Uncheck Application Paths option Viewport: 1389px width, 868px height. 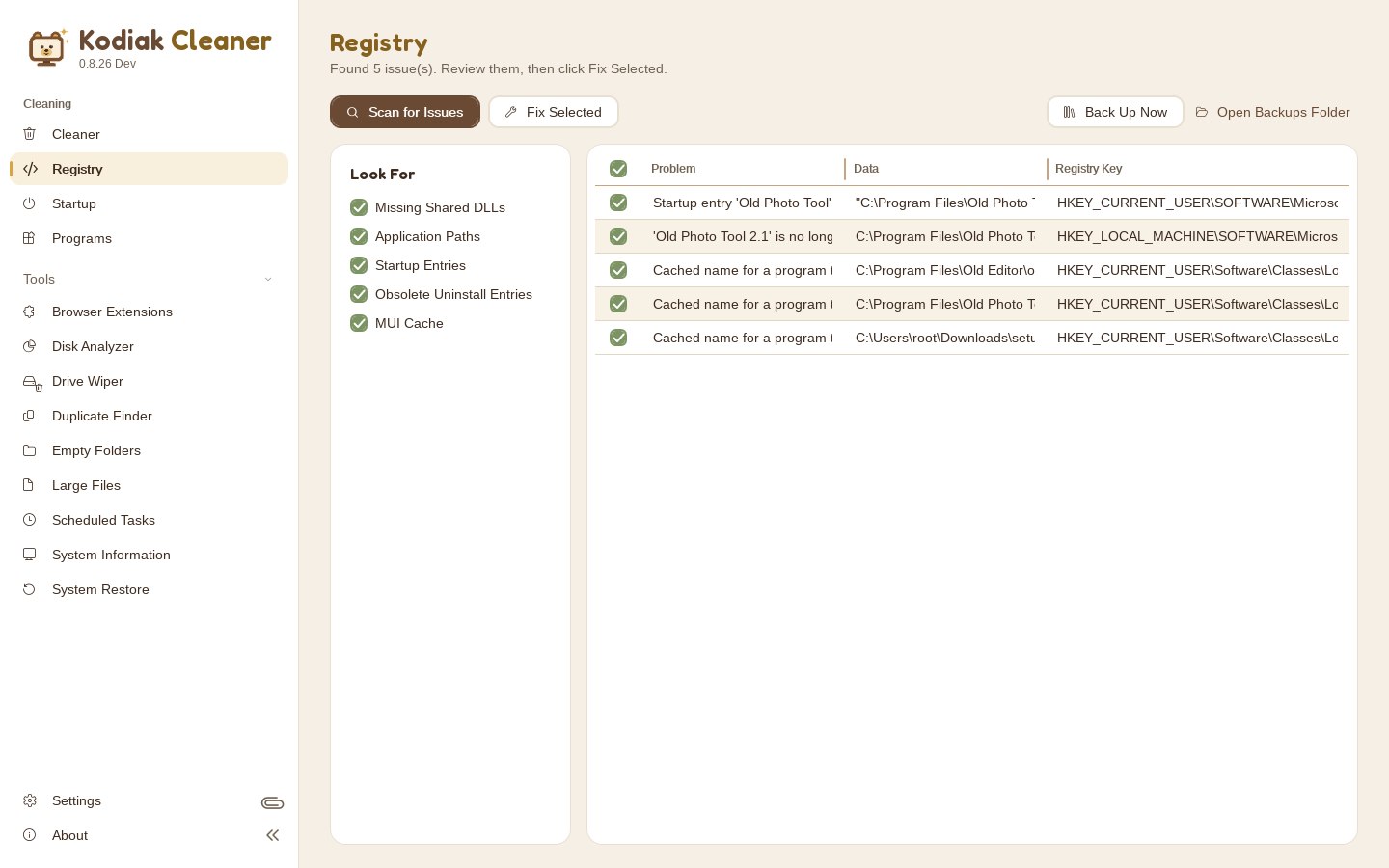coord(359,236)
